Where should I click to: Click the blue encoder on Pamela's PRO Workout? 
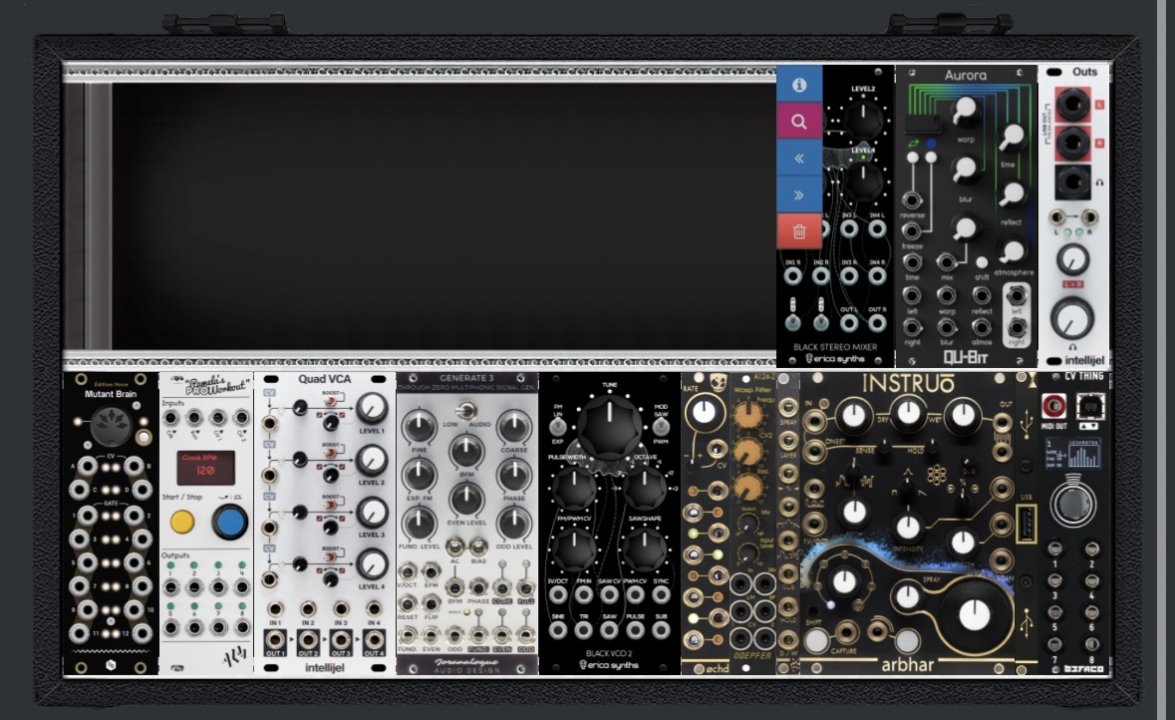pyautogui.click(x=229, y=522)
